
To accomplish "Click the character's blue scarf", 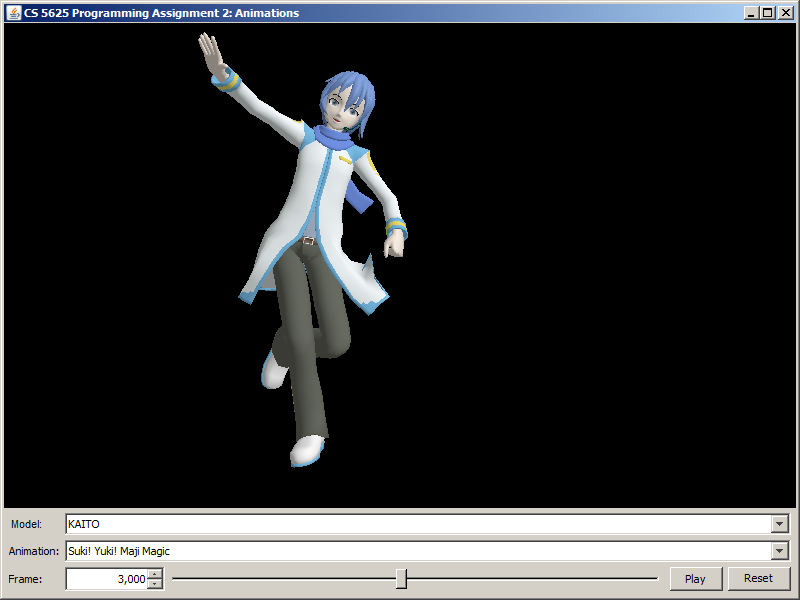I will [x=340, y=140].
